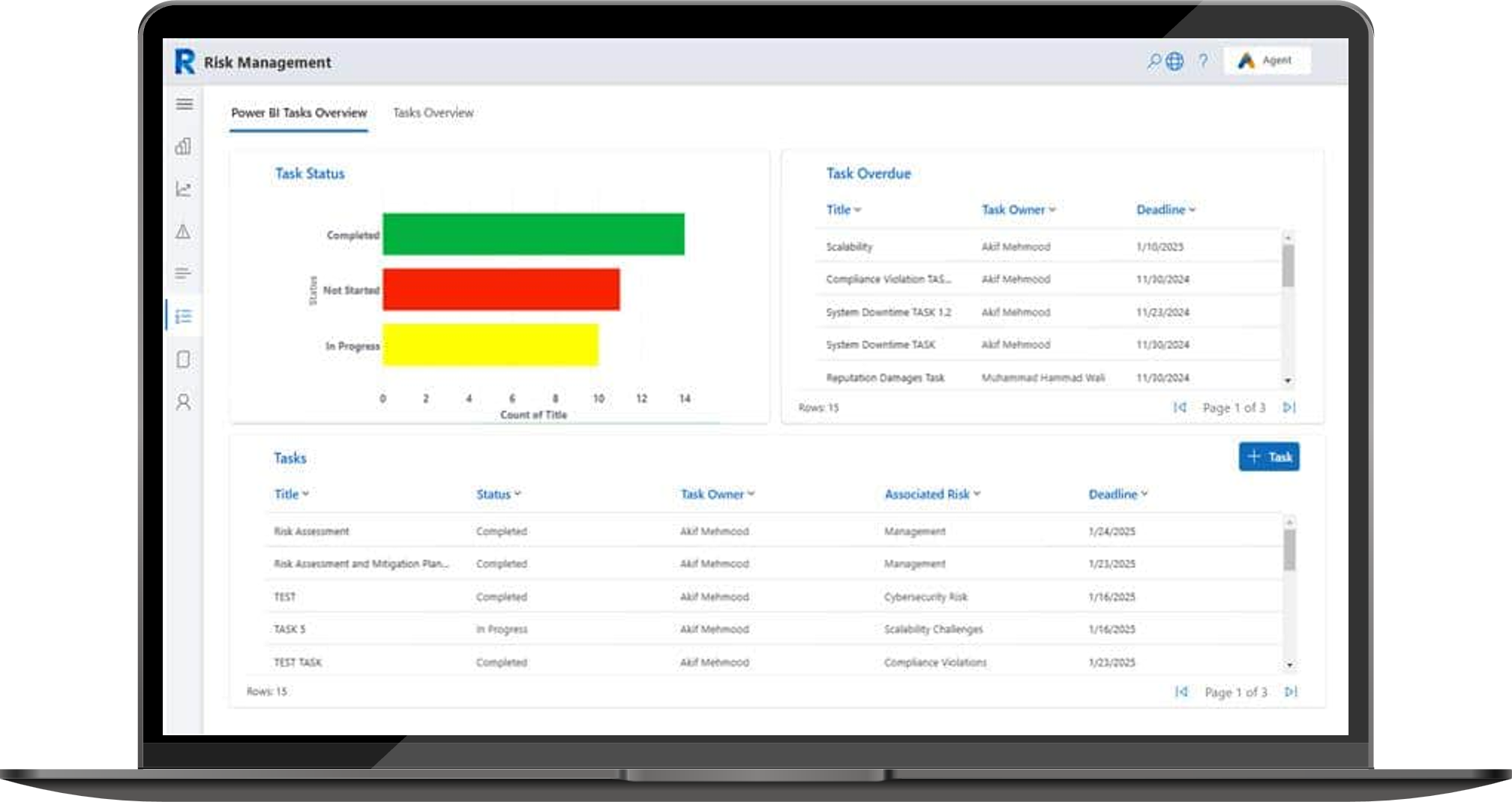The image size is (1512, 802).
Task: Click the Tasks table vertical scrollbar
Action: tap(1289, 551)
